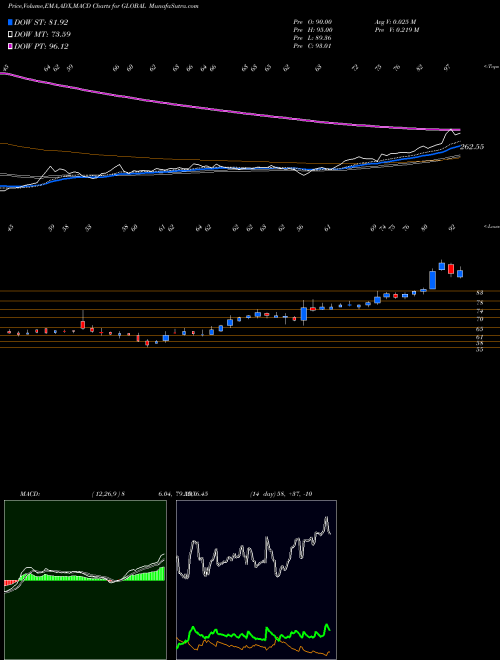Click the previous close value 'Pre C: 93.01'

coord(312,46)
